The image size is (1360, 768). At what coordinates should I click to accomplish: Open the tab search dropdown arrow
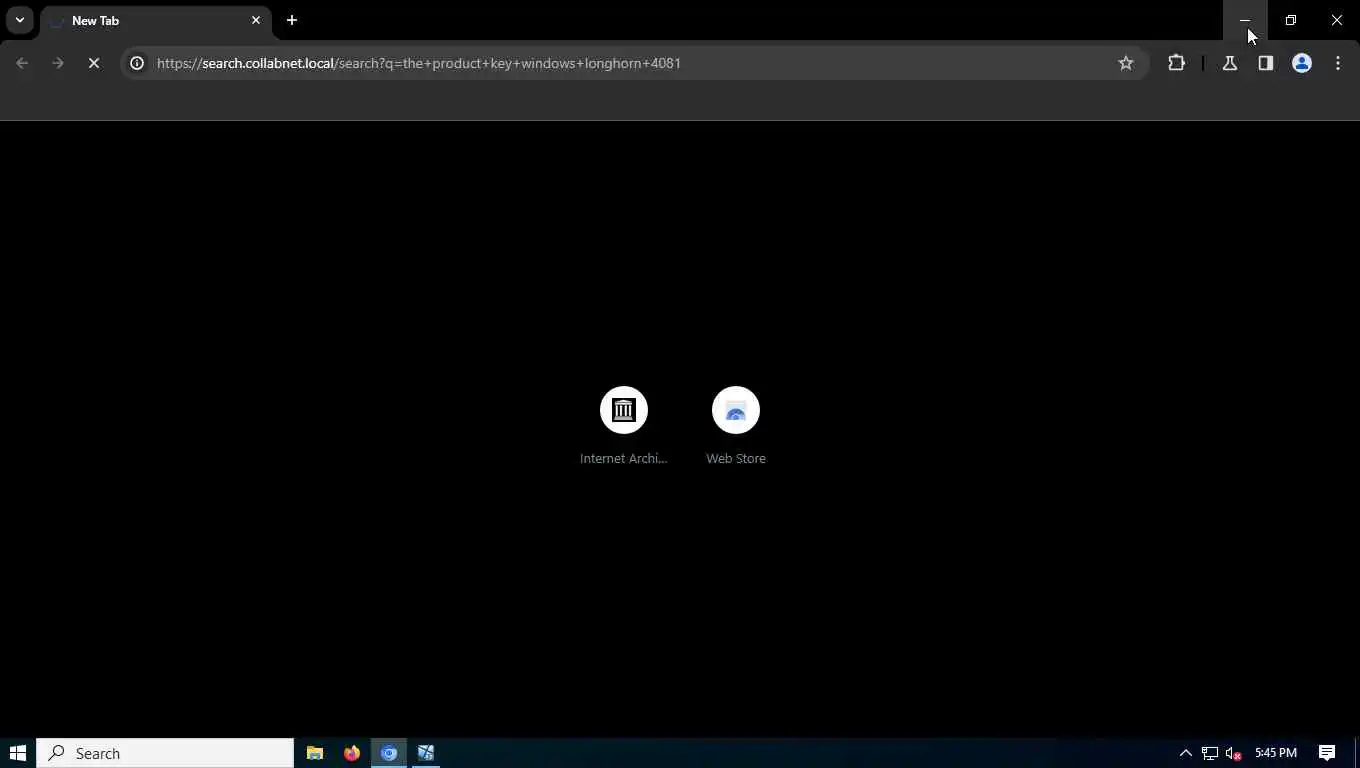(20, 20)
